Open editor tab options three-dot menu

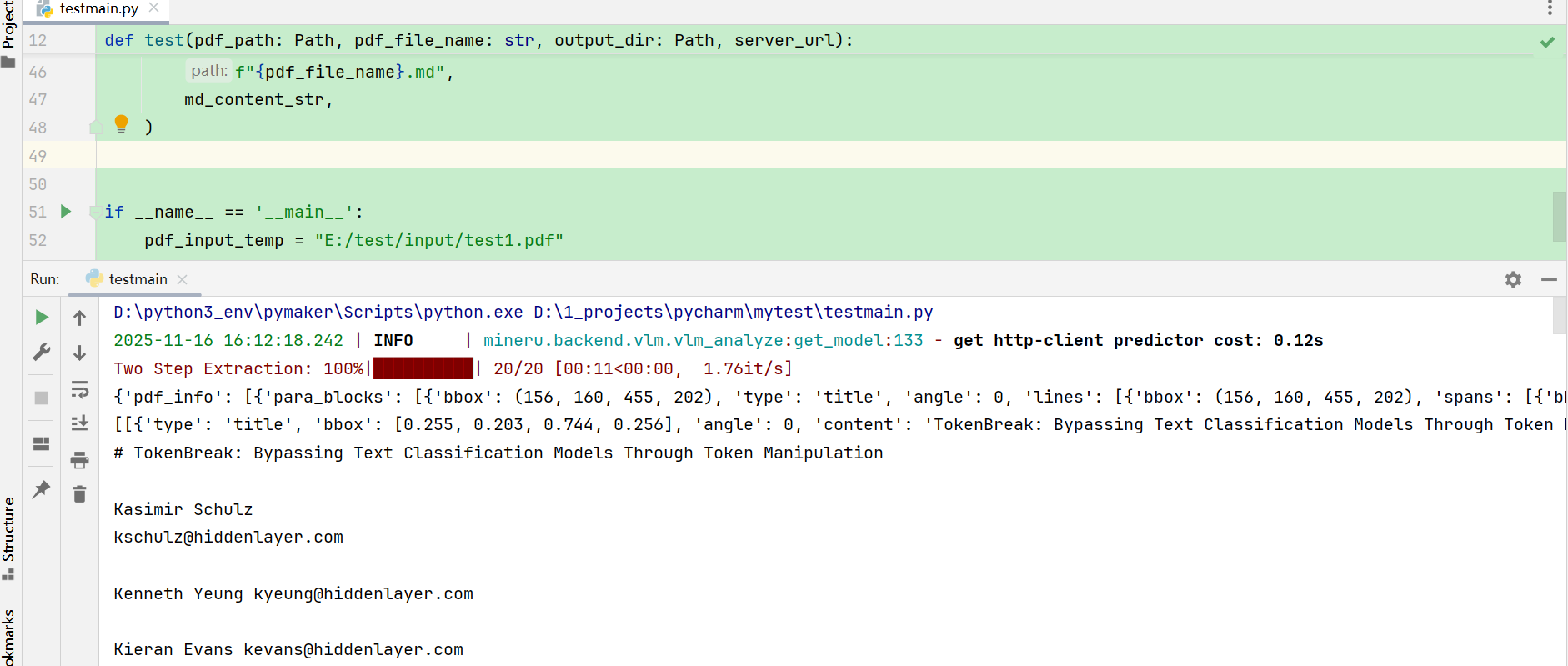click(x=1550, y=8)
